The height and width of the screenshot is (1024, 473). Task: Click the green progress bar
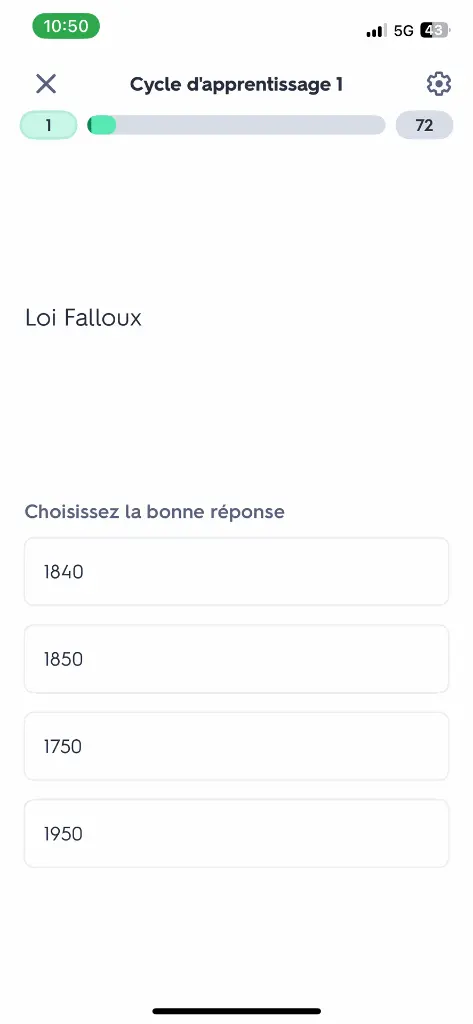coord(236,125)
